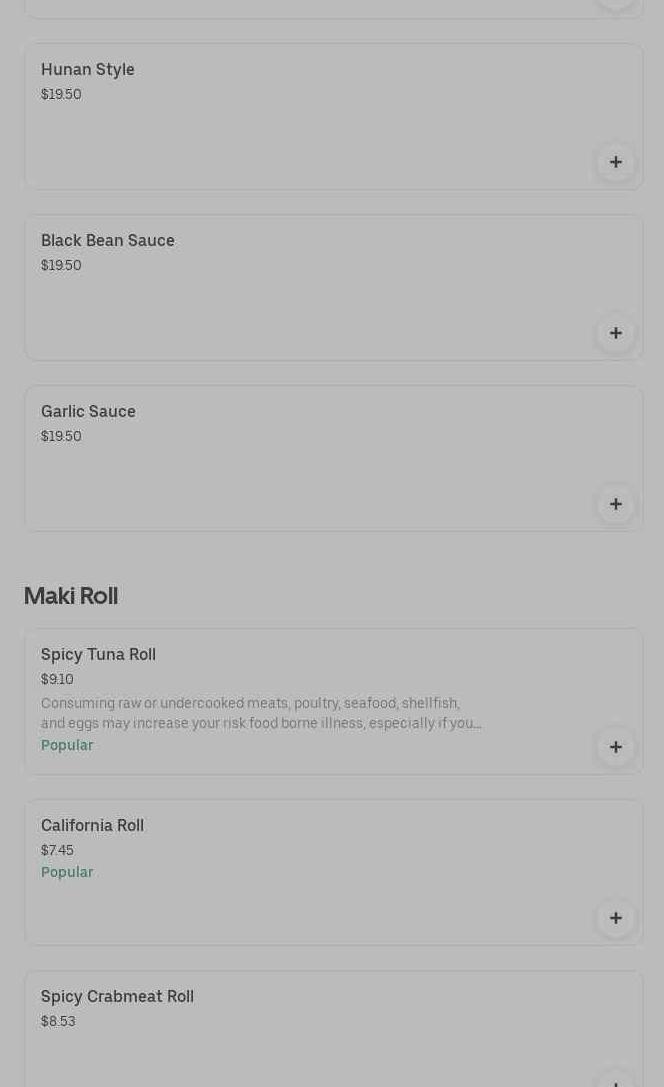Click the $8.53 Spicy Crabmeat Roll price
This screenshot has height=1087, width=664.
pyautogui.click(x=58, y=1021)
